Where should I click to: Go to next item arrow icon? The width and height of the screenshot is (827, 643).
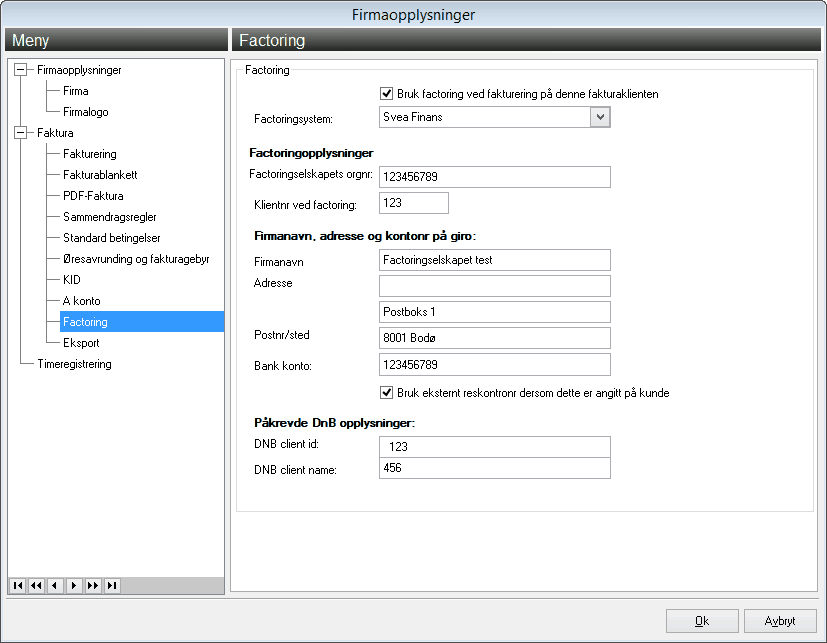(x=74, y=586)
